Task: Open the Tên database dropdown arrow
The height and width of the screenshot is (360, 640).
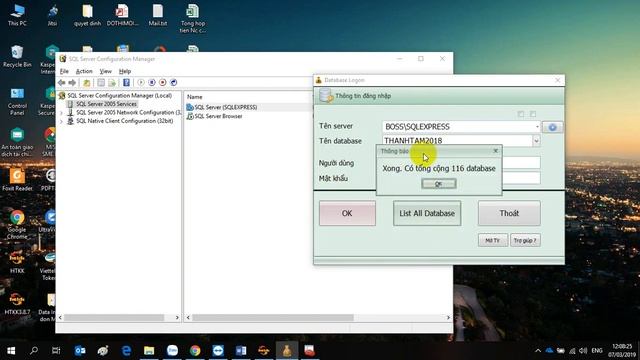Action: [x=536, y=141]
